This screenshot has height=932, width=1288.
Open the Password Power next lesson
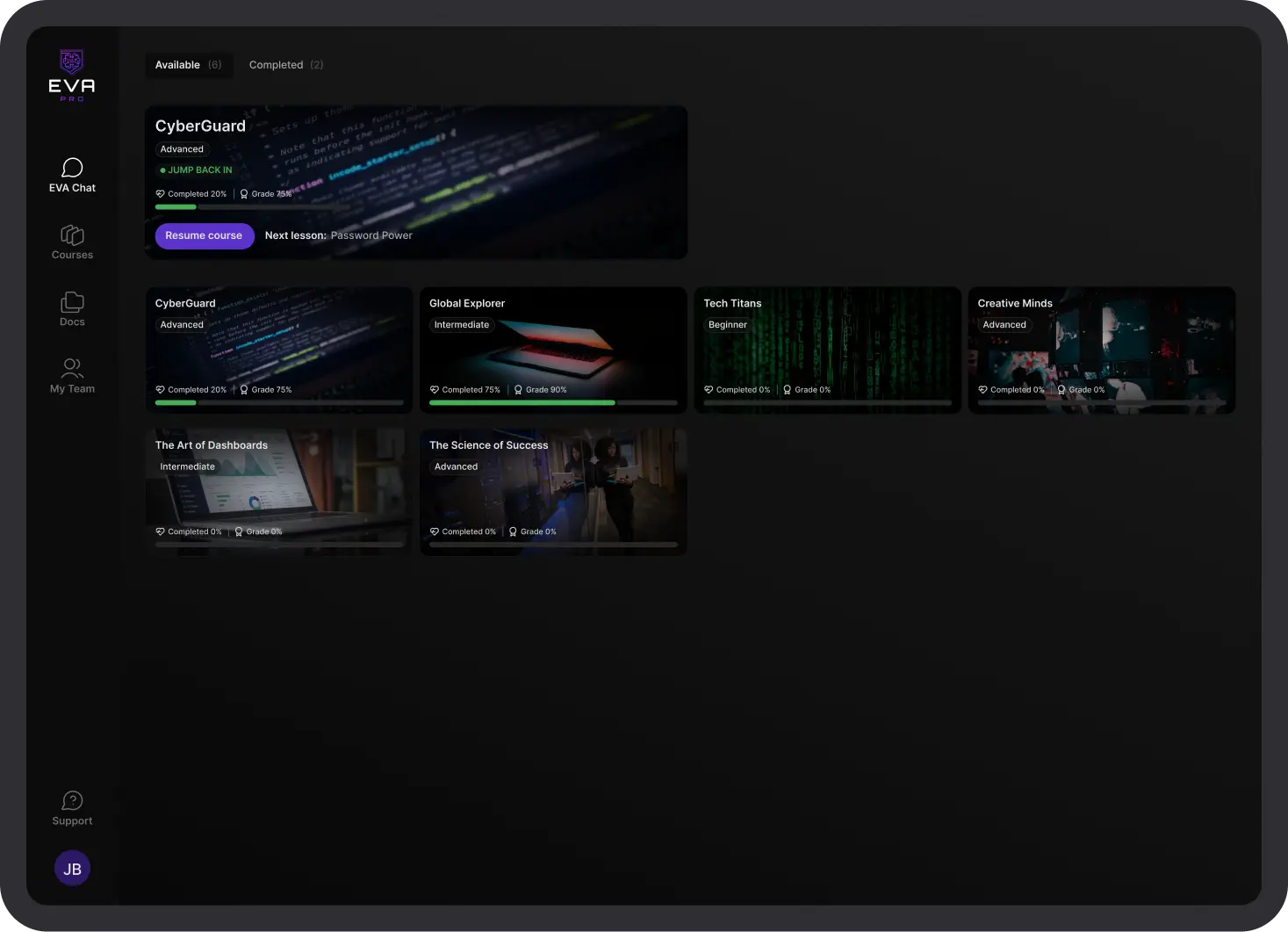click(371, 235)
